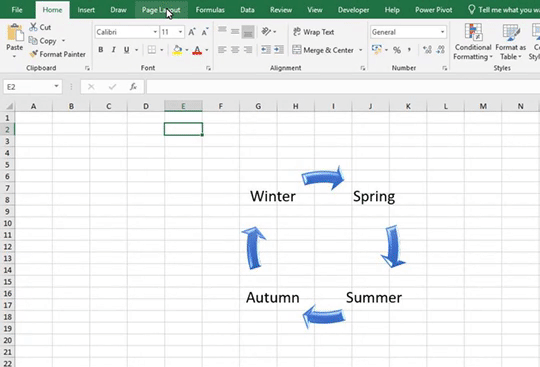Align cell text to the left

click(222, 50)
